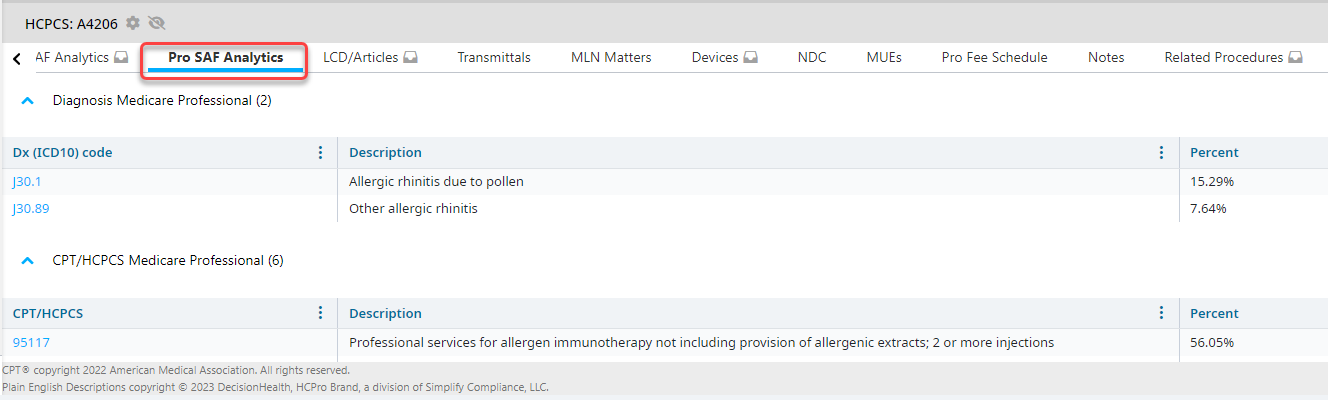This screenshot has width=1328, height=400.
Task: Collapse CPT/HCPCS Medicare Professional section
Action: pyautogui.click(x=28, y=261)
